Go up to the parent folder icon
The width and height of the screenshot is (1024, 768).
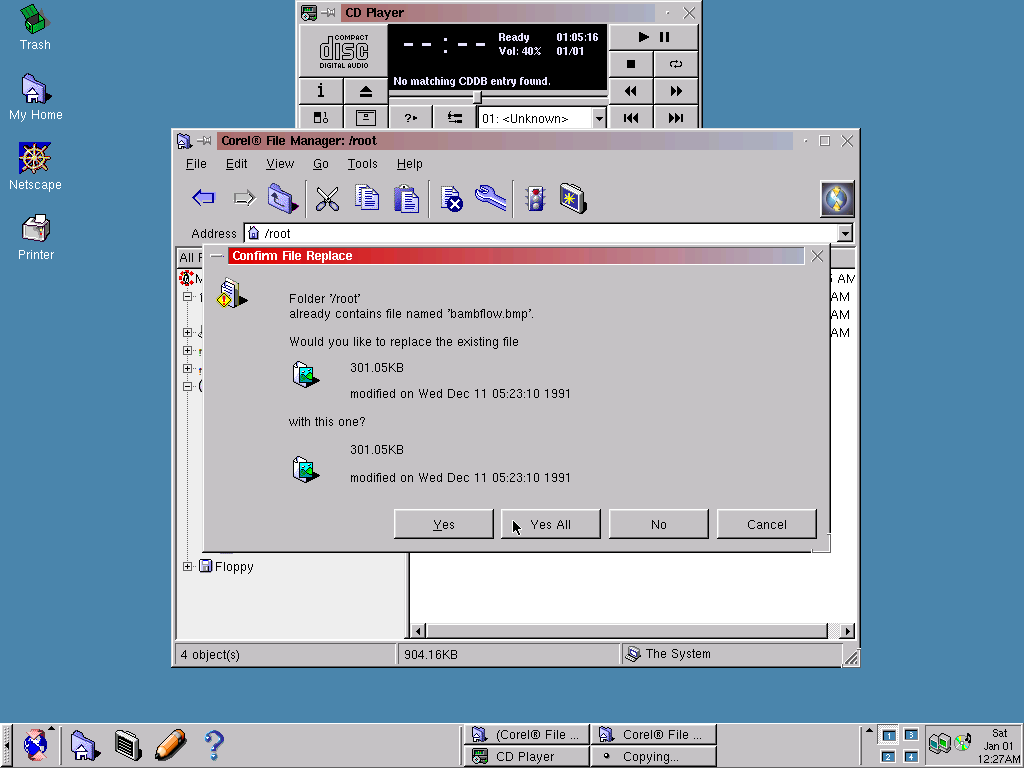tap(283, 198)
